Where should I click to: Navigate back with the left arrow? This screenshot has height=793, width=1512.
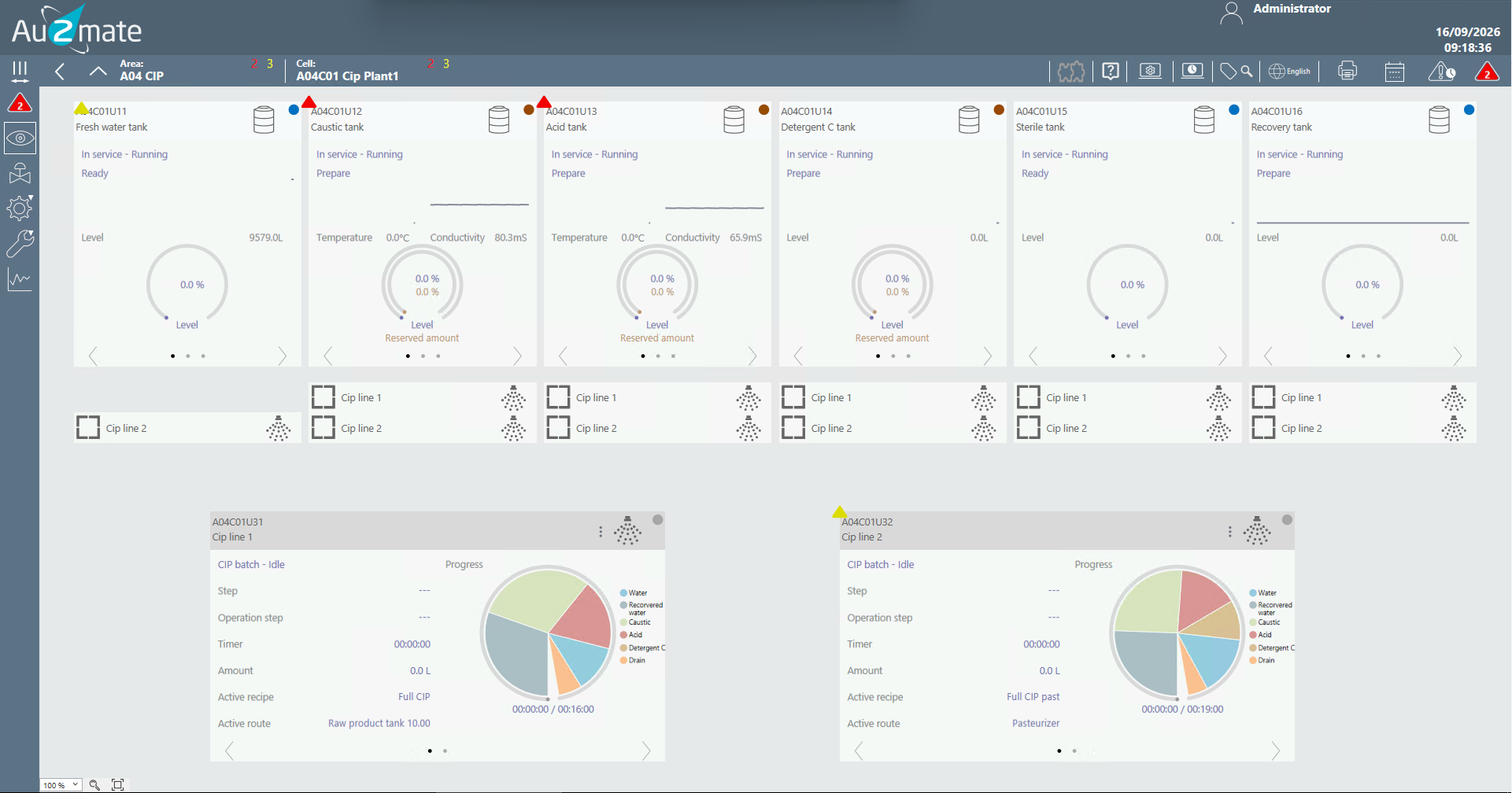[x=60, y=72]
